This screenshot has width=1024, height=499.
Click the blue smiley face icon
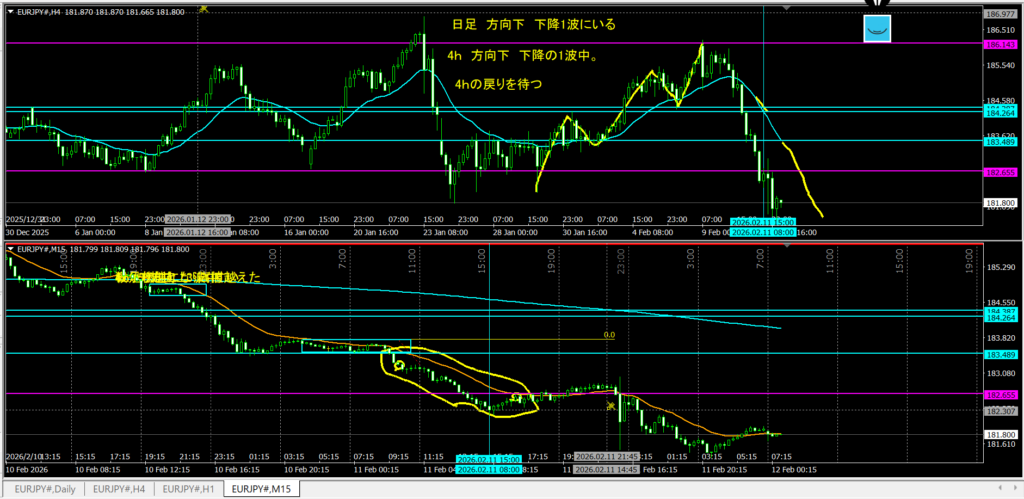tap(876, 29)
